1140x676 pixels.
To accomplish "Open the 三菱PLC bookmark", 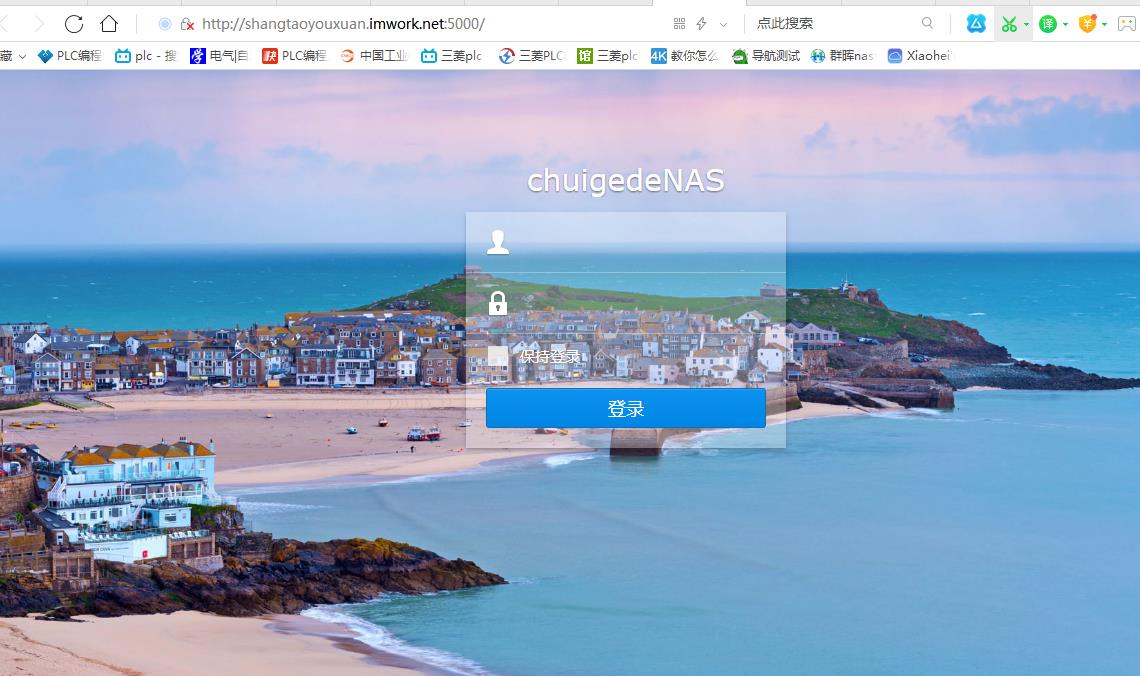I will point(531,56).
